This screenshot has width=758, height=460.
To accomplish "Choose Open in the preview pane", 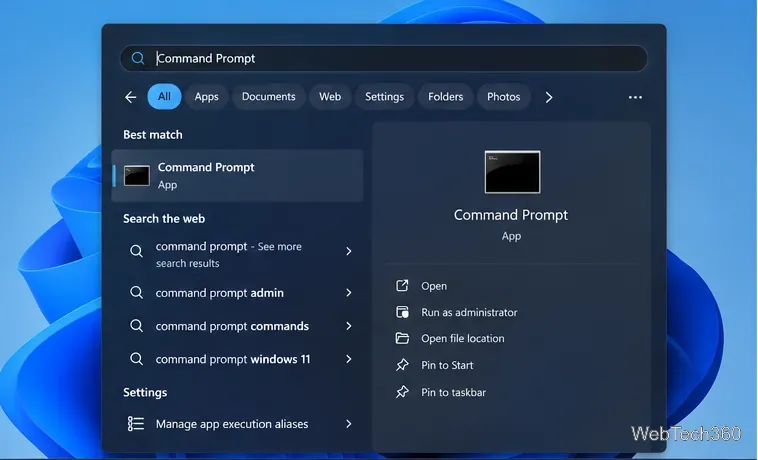I will pos(434,286).
